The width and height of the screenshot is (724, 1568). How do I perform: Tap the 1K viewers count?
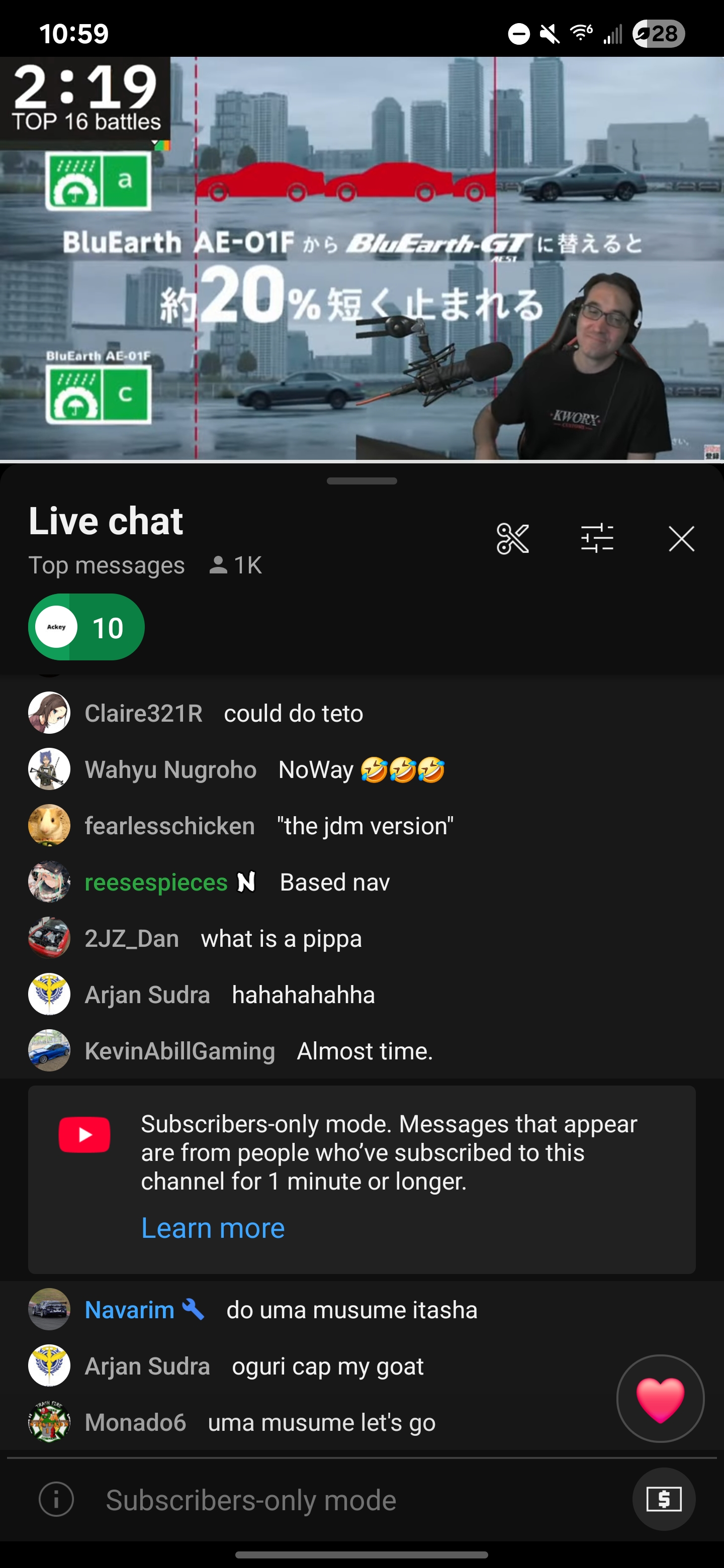tap(235, 565)
